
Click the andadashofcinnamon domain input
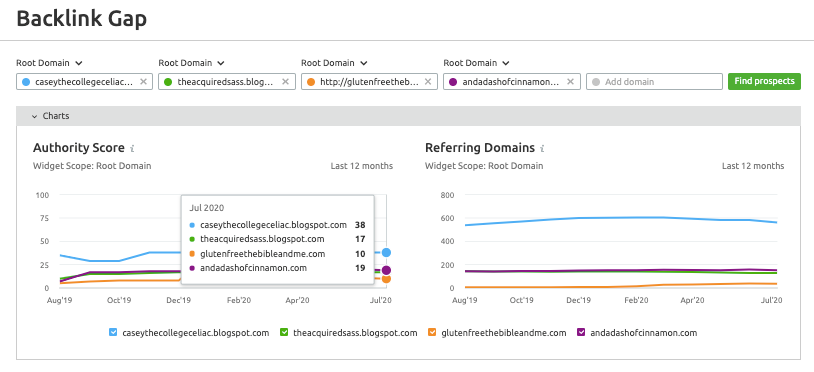tap(511, 81)
